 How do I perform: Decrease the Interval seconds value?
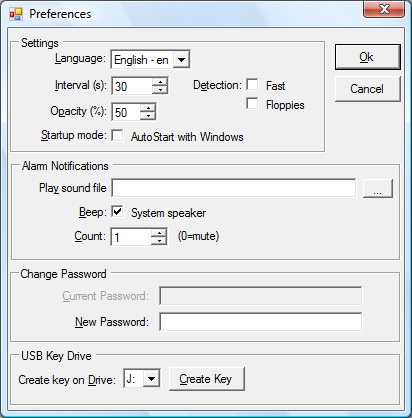[x=160, y=90]
